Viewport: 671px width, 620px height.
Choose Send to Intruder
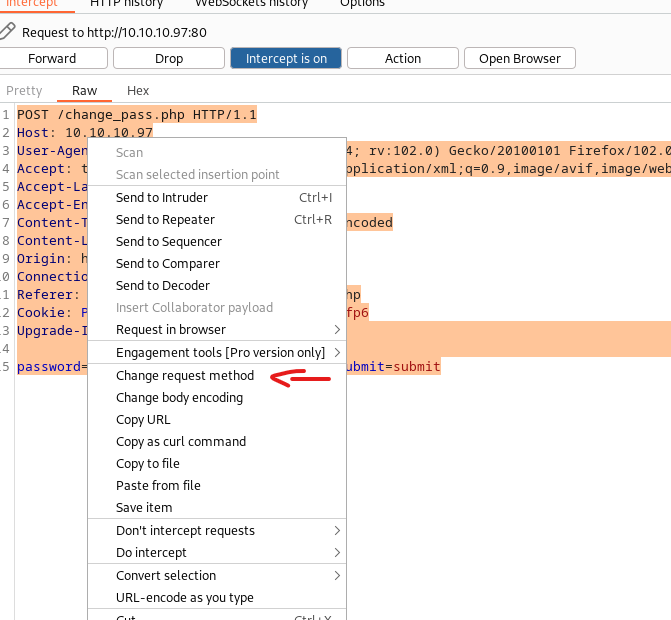pyautogui.click(x=217, y=197)
